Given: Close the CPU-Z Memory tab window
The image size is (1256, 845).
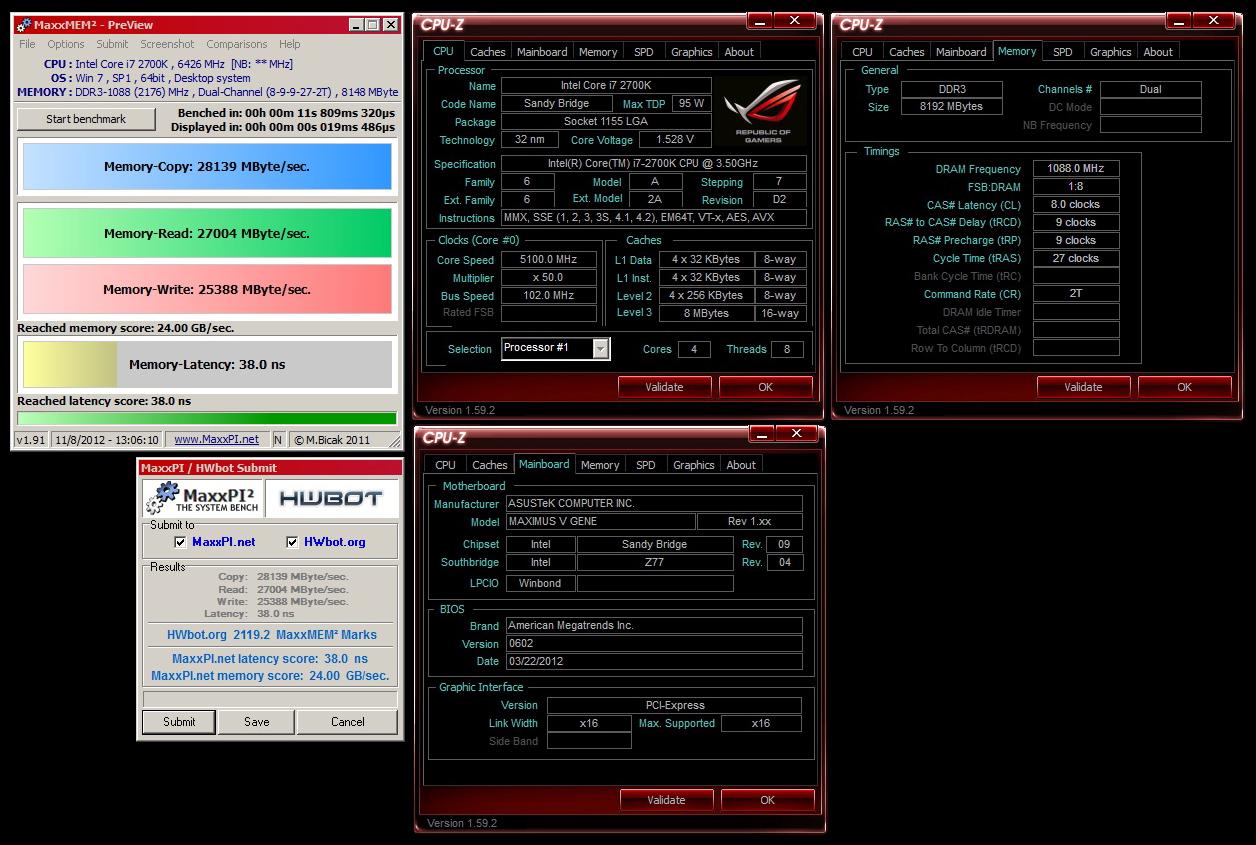Looking at the screenshot, I should click(x=1216, y=20).
